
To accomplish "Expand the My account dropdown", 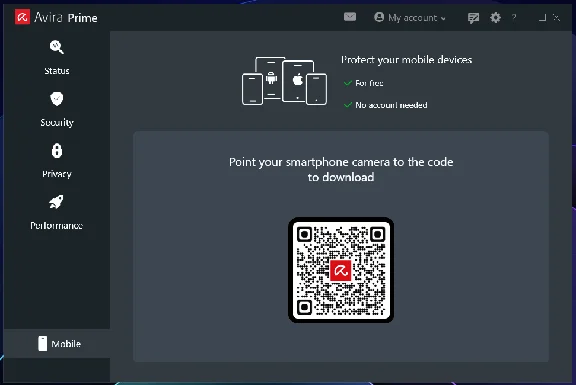I will (x=410, y=18).
